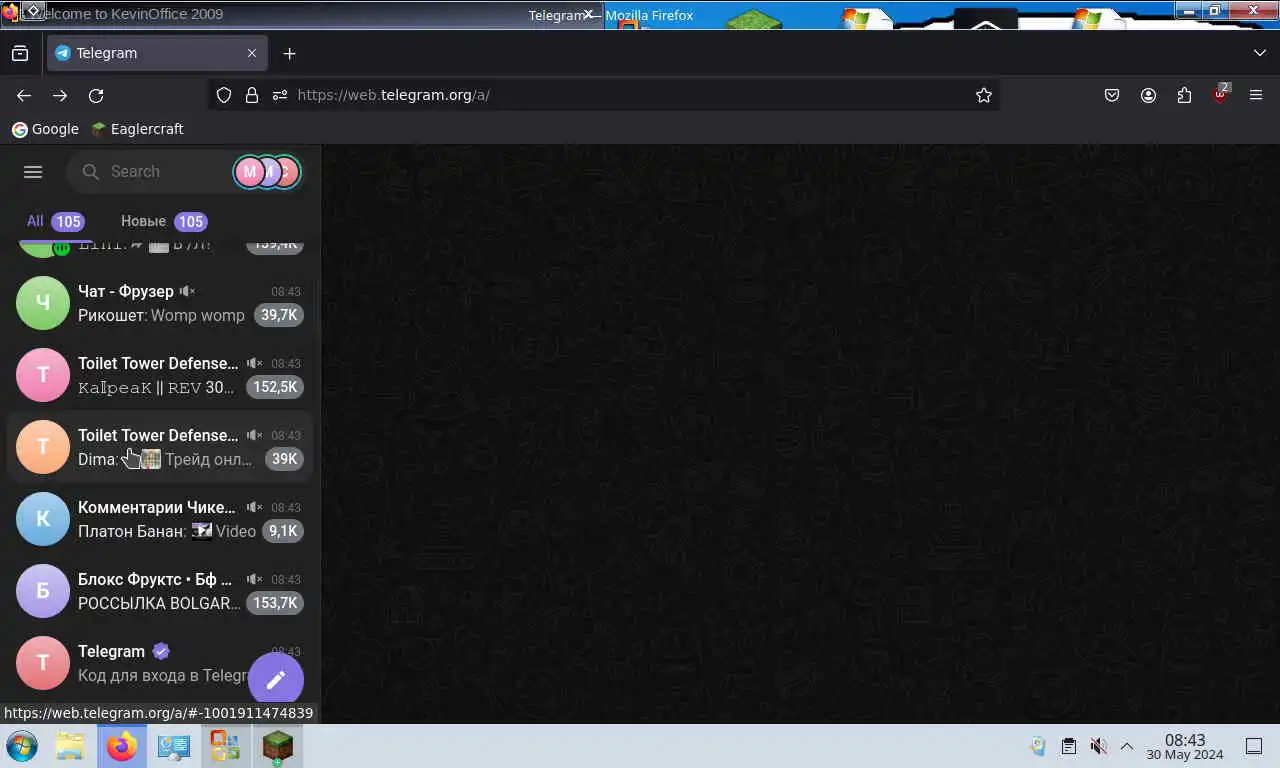This screenshot has width=1280, height=768.
Task: Go forward with Firefox forward arrow
Action: tap(60, 95)
